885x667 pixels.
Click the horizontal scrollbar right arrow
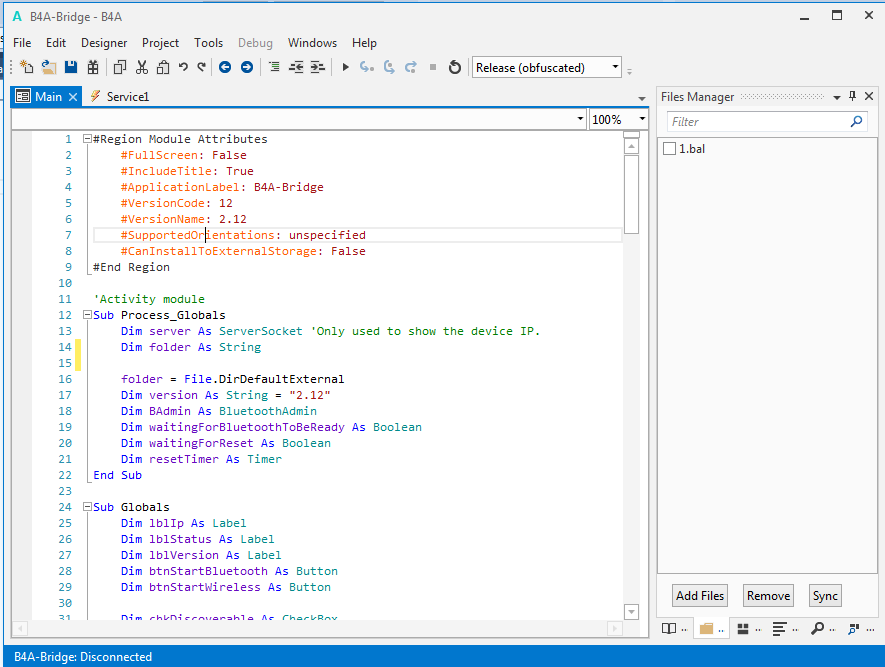tap(614, 627)
